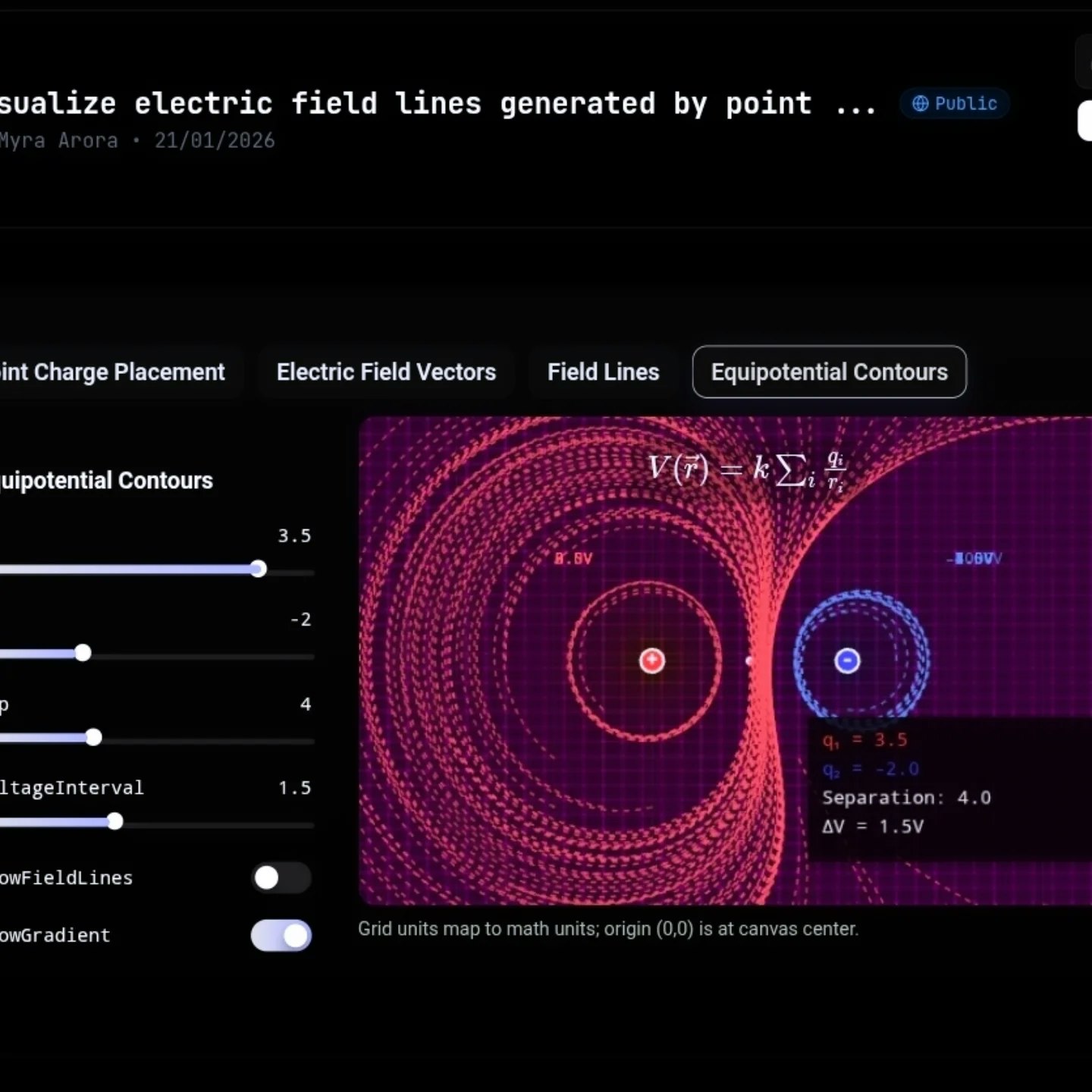Select the negative charge marker on the canvas
This screenshot has height=1092, width=1092.
pyautogui.click(x=847, y=661)
